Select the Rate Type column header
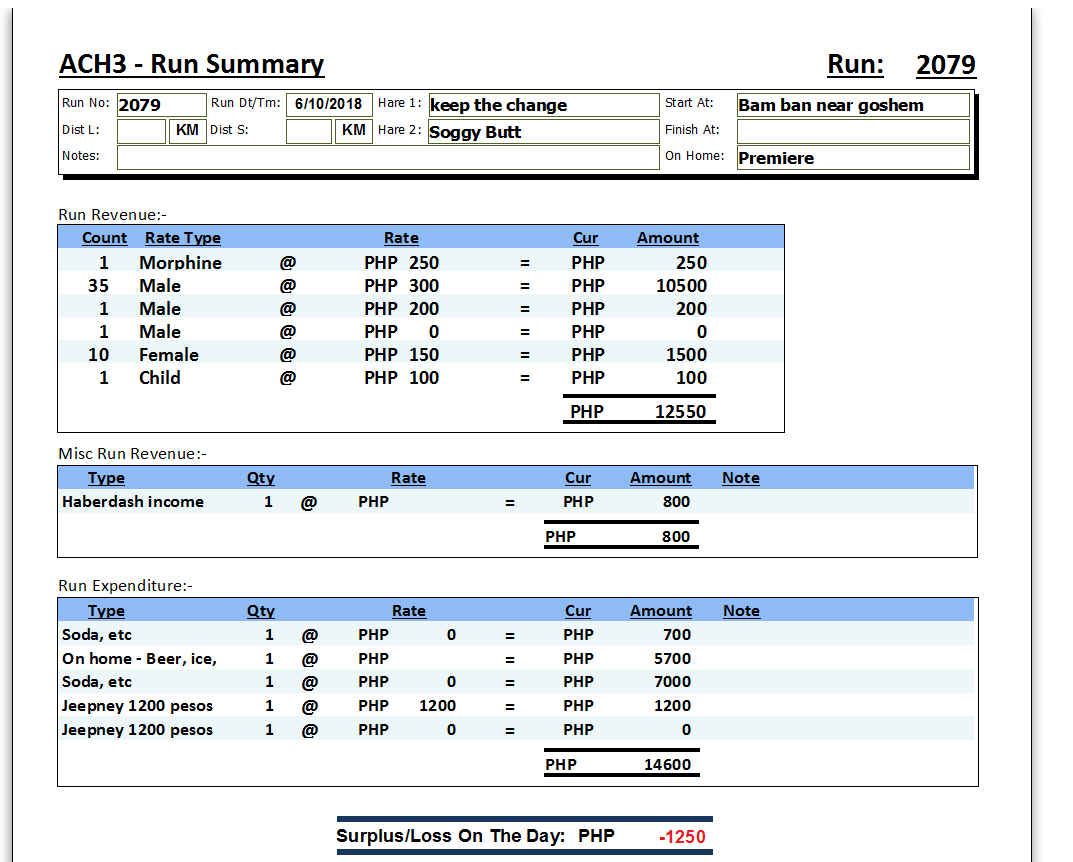Viewport: 1073px width, 862px height. (x=182, y=238)
